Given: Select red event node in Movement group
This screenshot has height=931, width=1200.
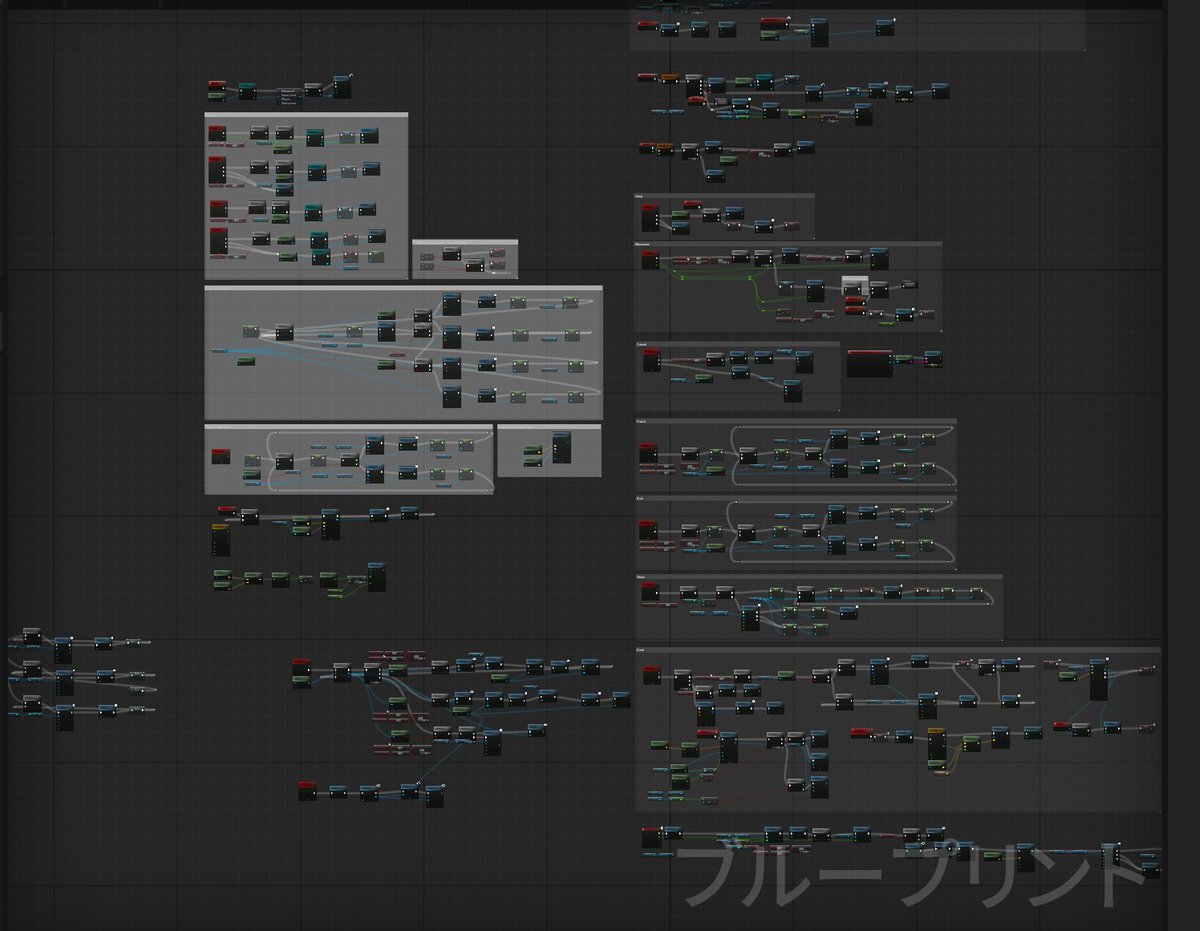Looking at the screenshot, I should [x=650, y=260].
